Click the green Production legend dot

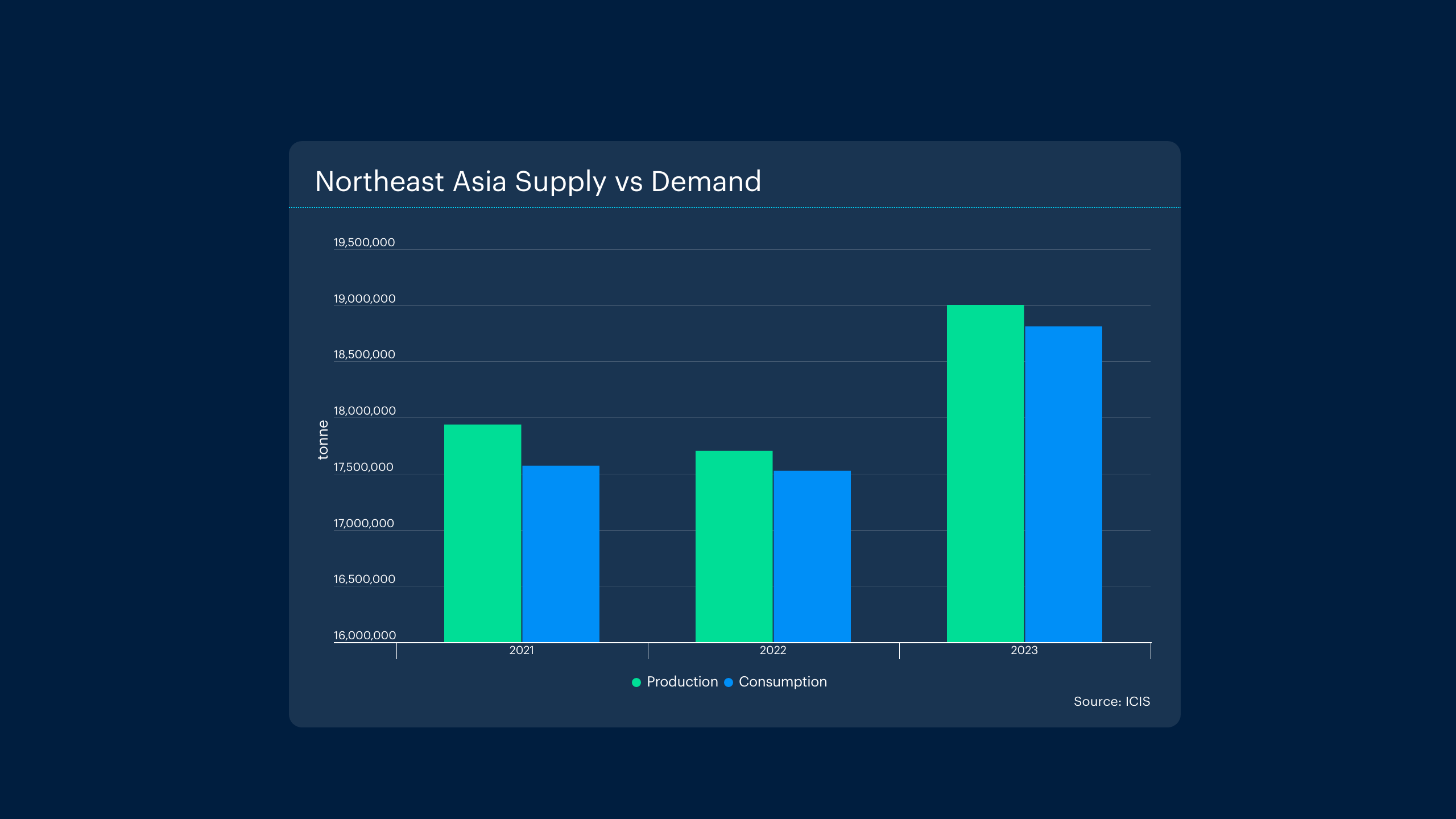636,682
